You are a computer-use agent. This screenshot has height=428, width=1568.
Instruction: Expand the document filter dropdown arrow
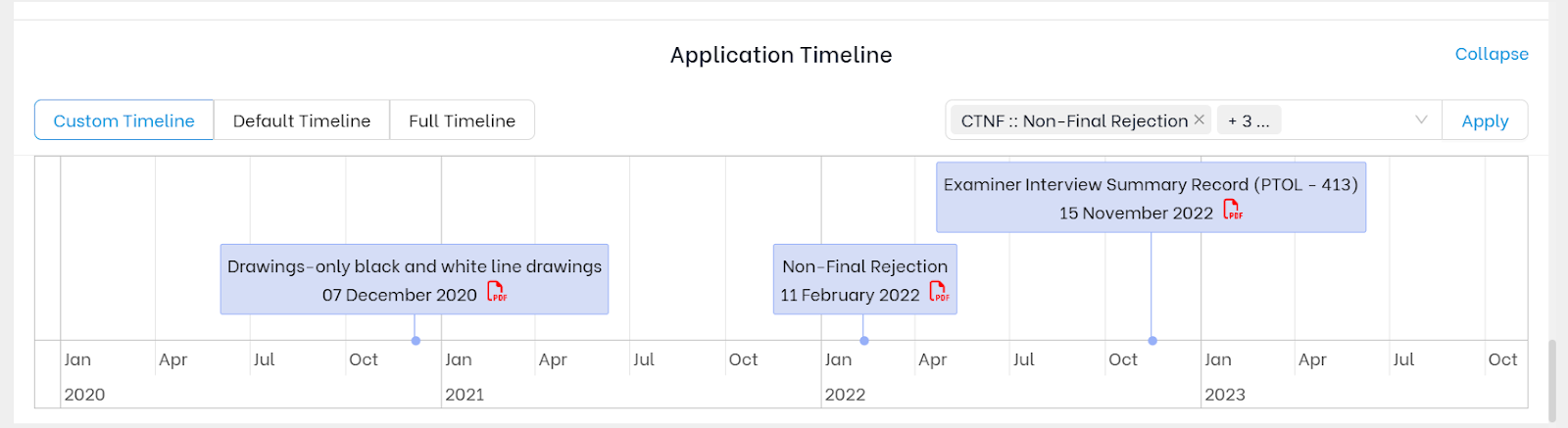tap(1421, 119)
